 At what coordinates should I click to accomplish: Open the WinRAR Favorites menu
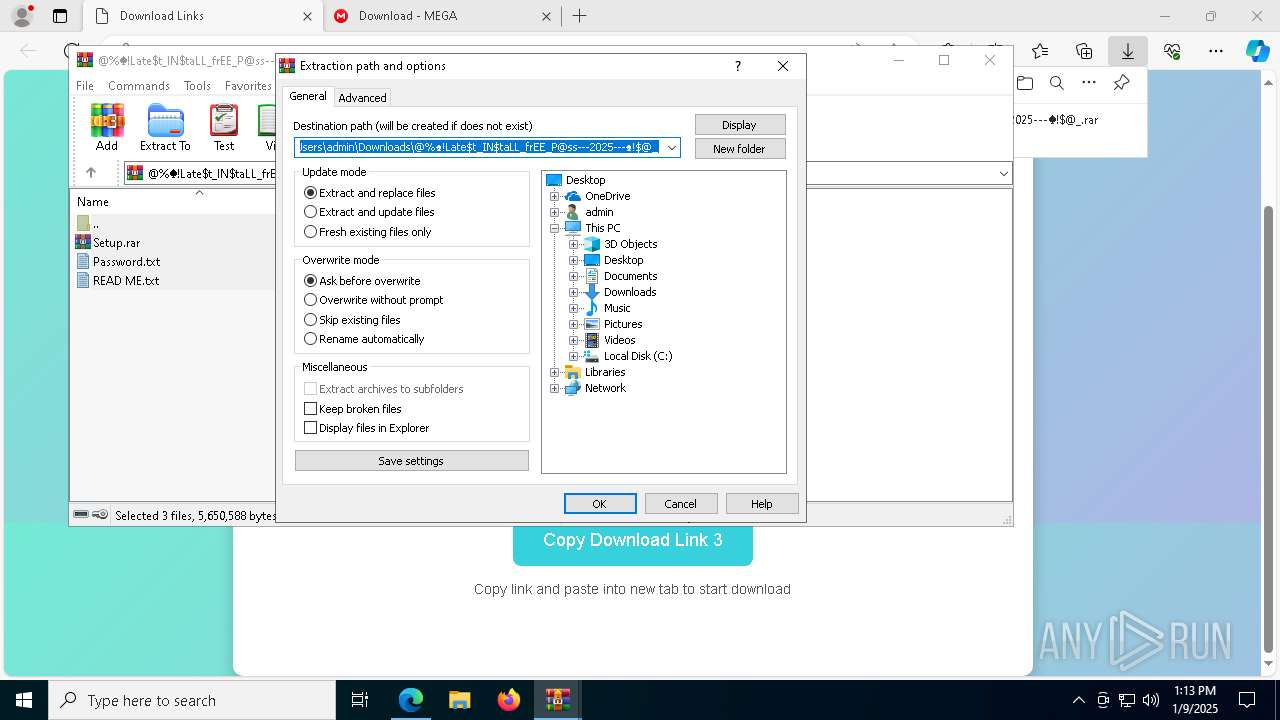tap(248, 86)
